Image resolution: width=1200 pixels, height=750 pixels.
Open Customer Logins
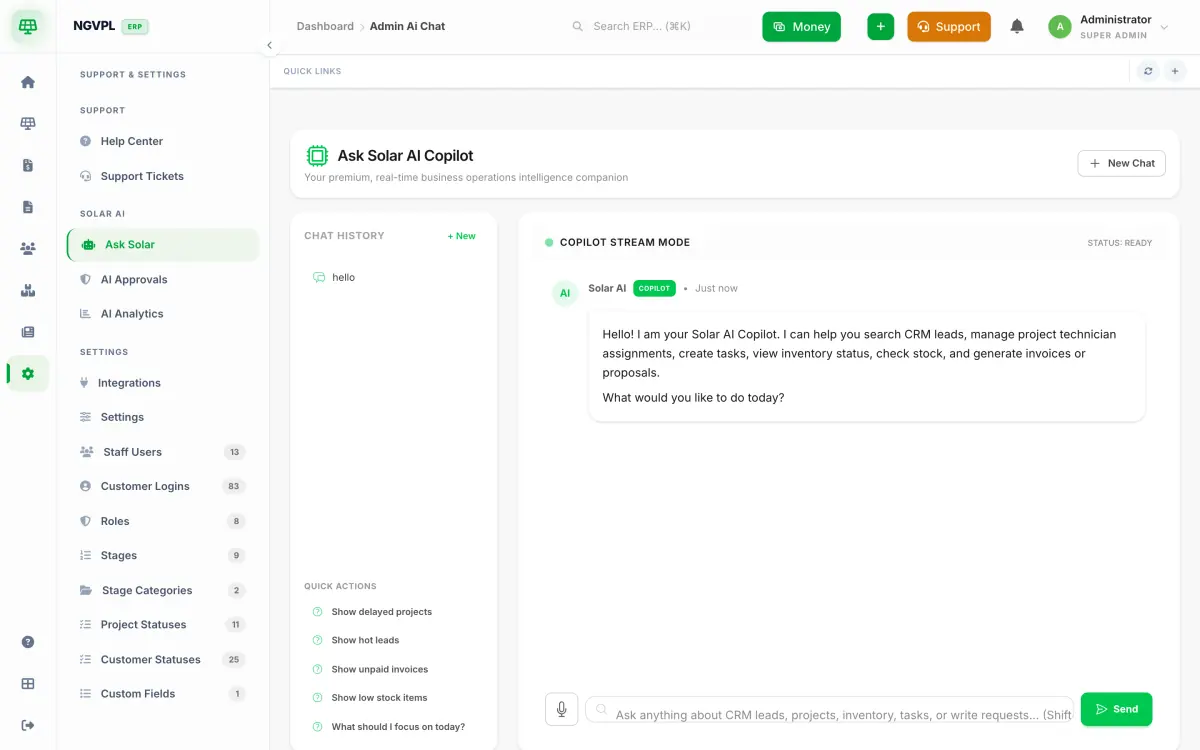[x=162, y=486]
